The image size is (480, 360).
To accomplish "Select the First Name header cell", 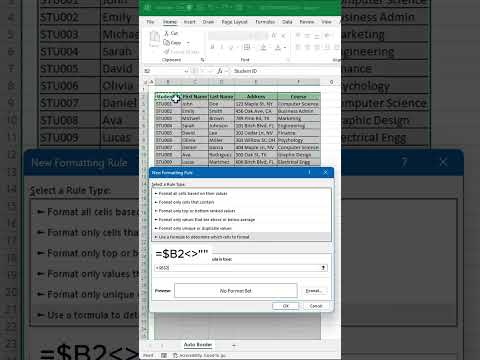I will click(x=195, y=97).
